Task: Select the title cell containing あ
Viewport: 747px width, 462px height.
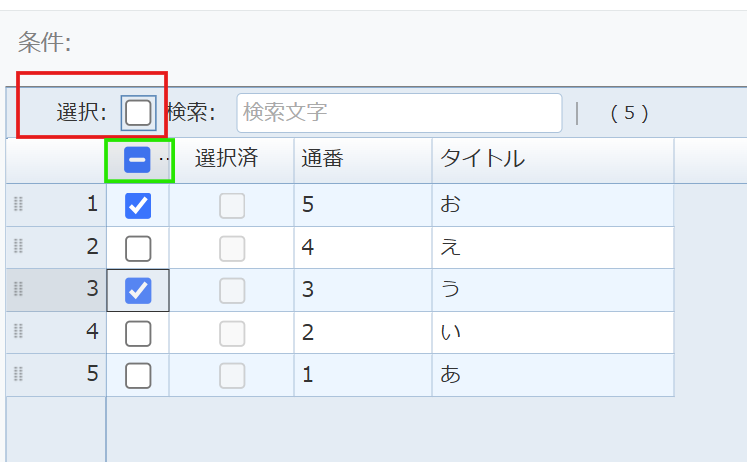Action: [x=552, y=375]
